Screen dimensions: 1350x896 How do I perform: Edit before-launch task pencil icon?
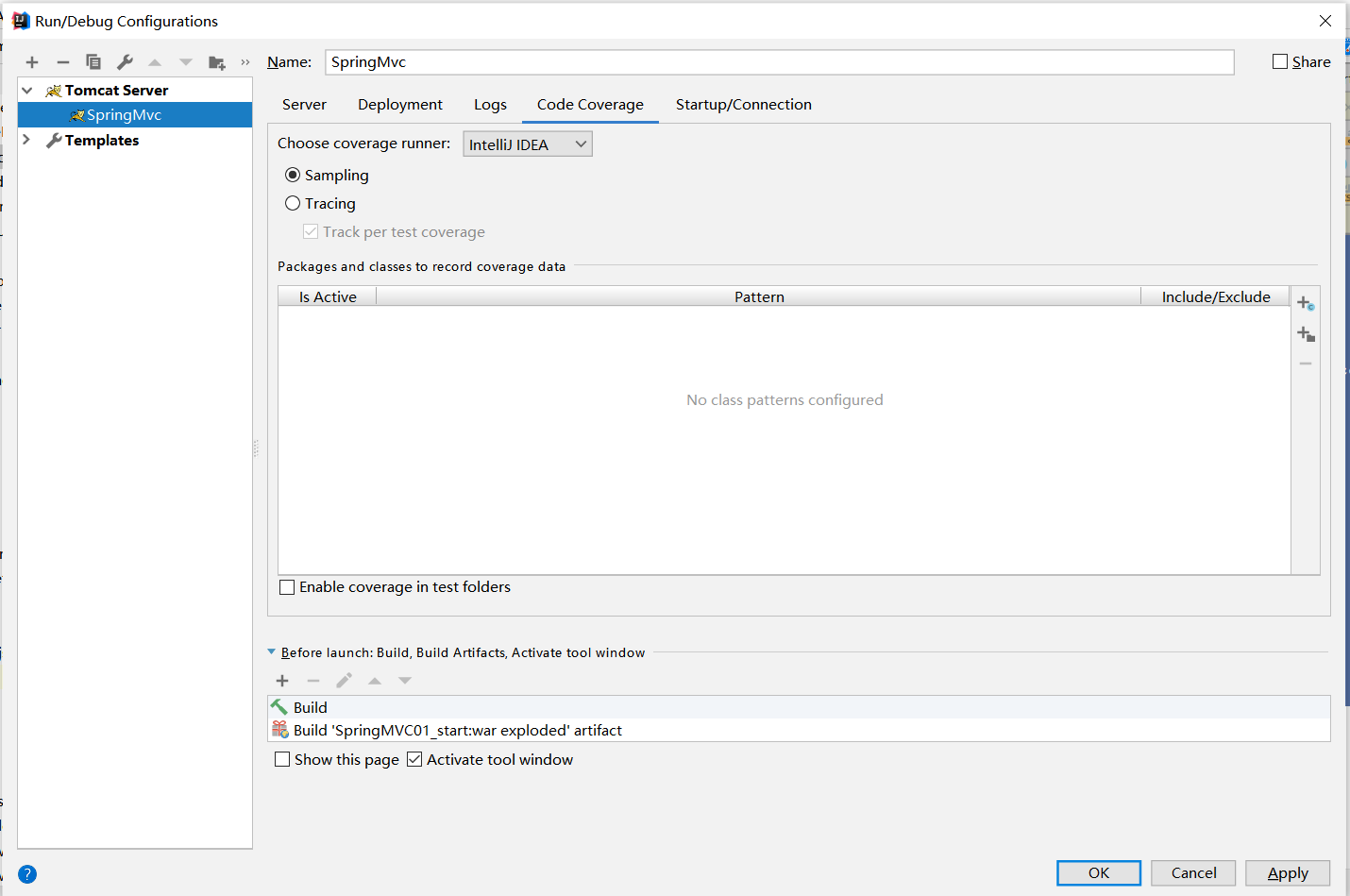[x=345, y=681]
